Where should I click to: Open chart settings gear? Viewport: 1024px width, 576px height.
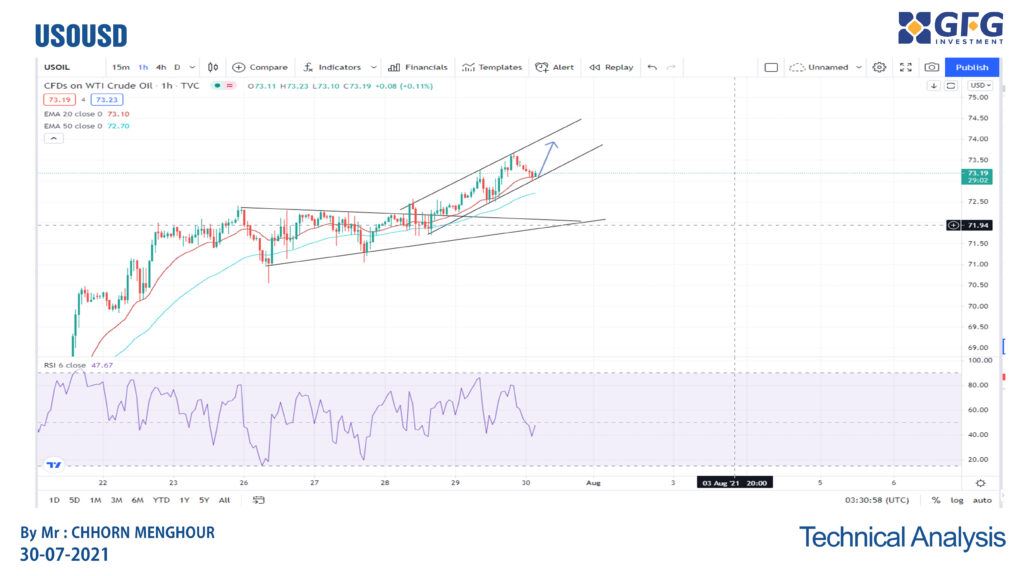click(879, 67)
